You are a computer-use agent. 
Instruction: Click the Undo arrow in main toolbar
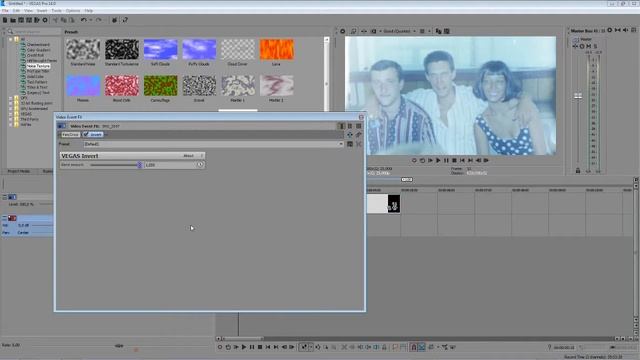83,20
